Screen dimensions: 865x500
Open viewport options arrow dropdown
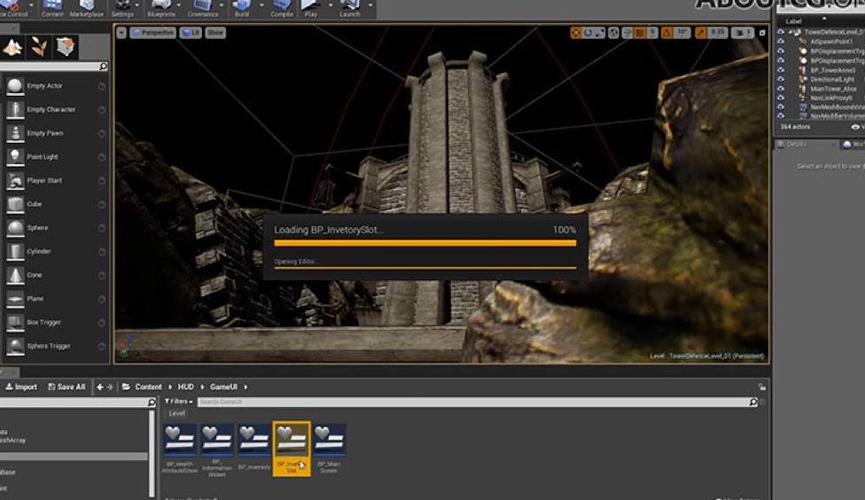coord(121,33)
